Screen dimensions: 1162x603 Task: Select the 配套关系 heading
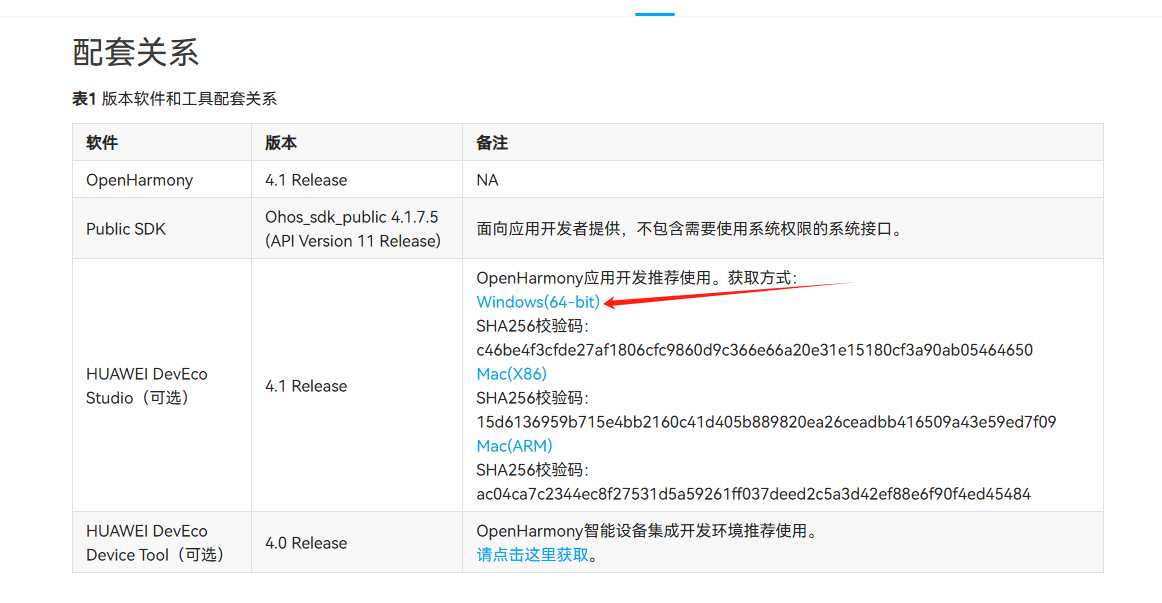point(136,53)
